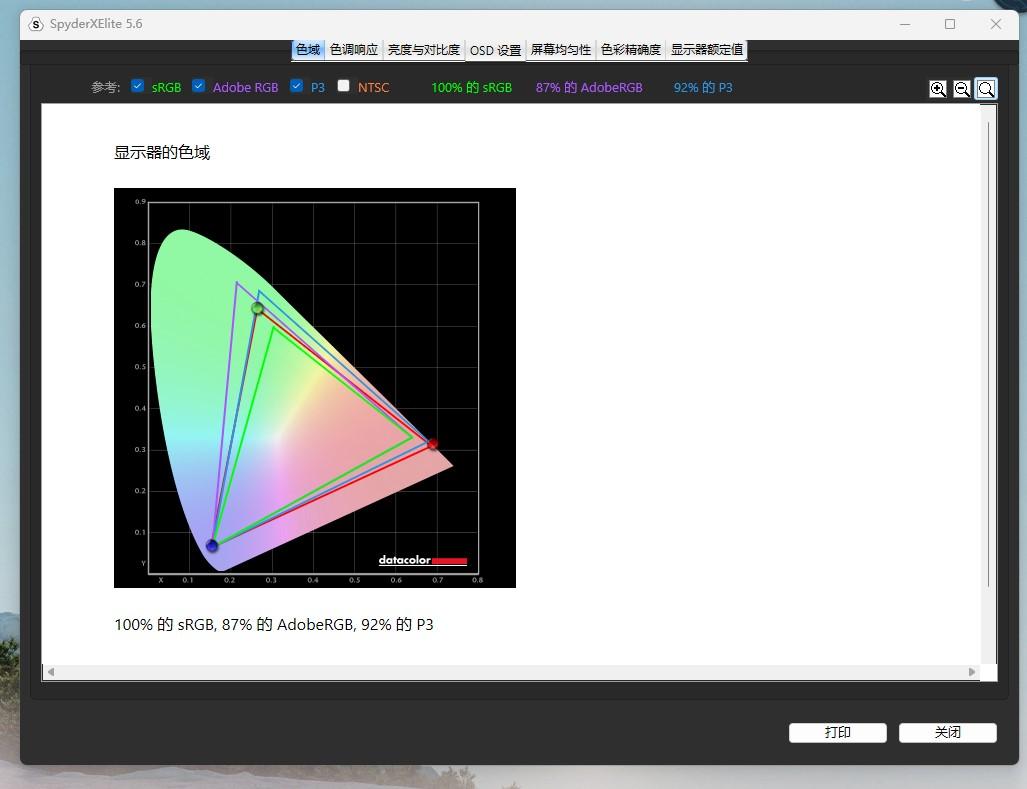Show the 屏幕均匀性 tab
The height and width of the screenshot is (789, 1027).
tap(561, 50)
